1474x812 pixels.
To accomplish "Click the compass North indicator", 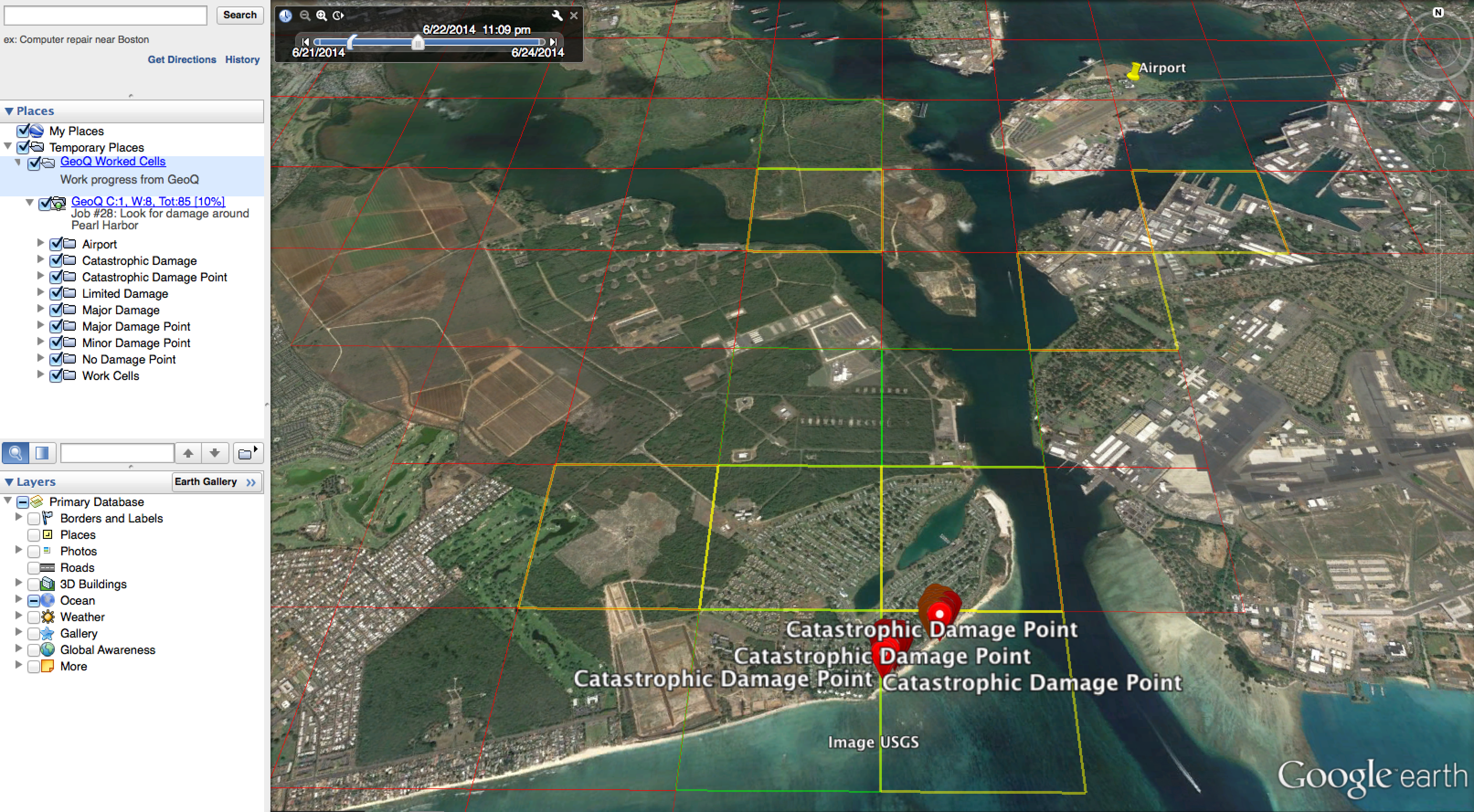I will pos(1438,12).
